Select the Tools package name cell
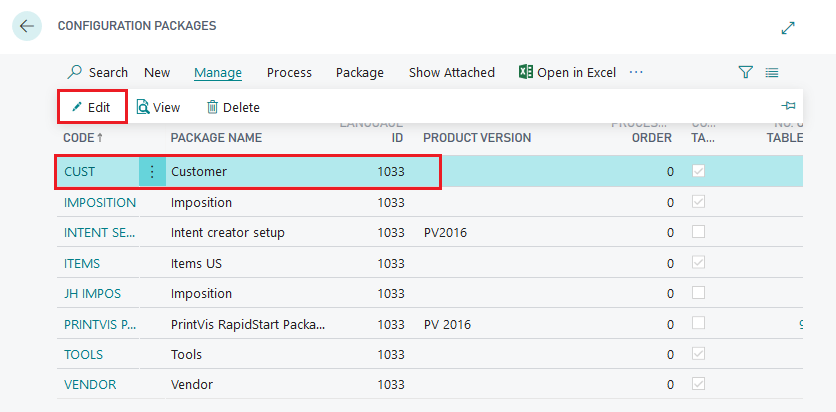 point(187,354)
